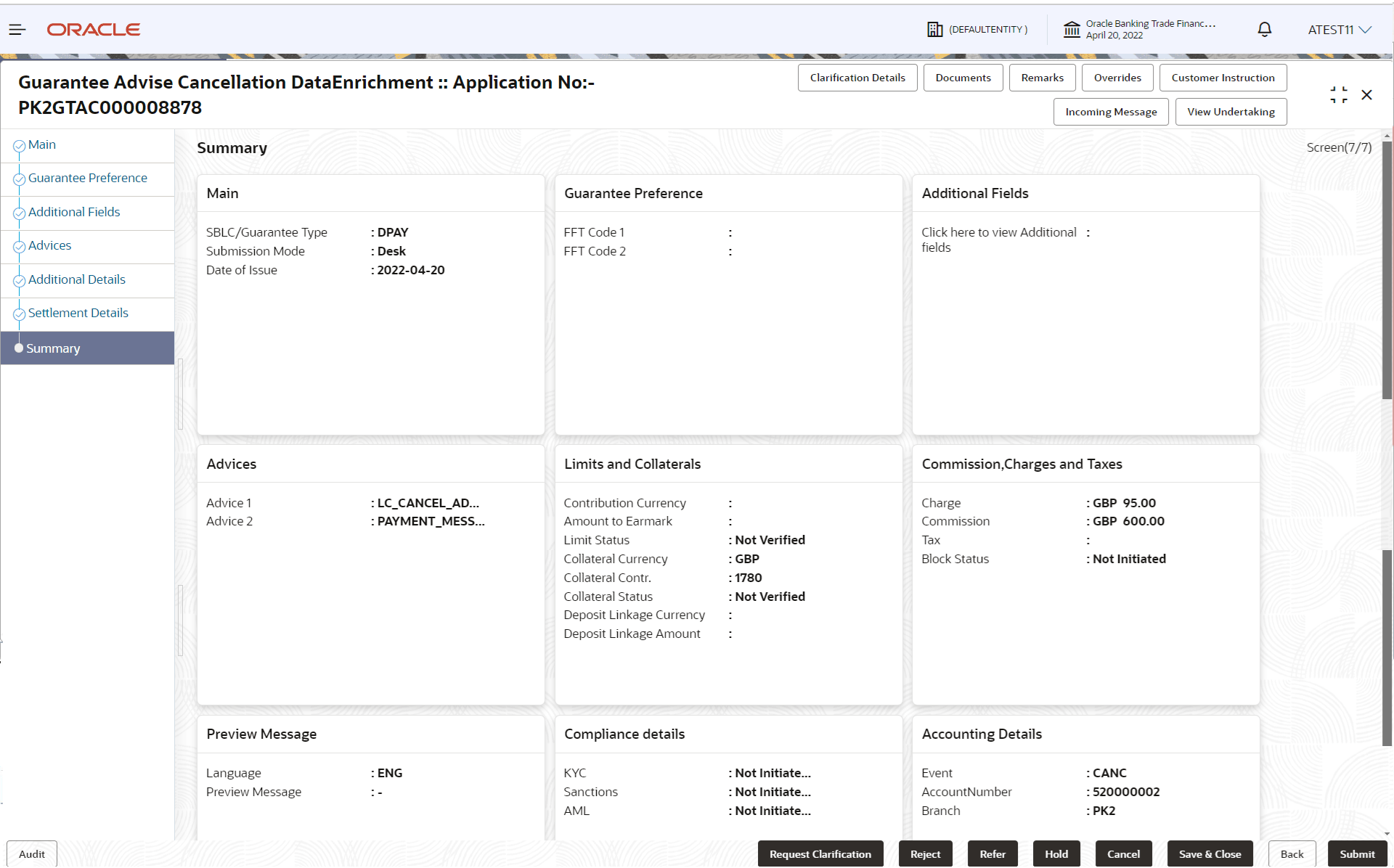1394x868 pixels.
Task: Click the Audit button
Action: point(32,853)
